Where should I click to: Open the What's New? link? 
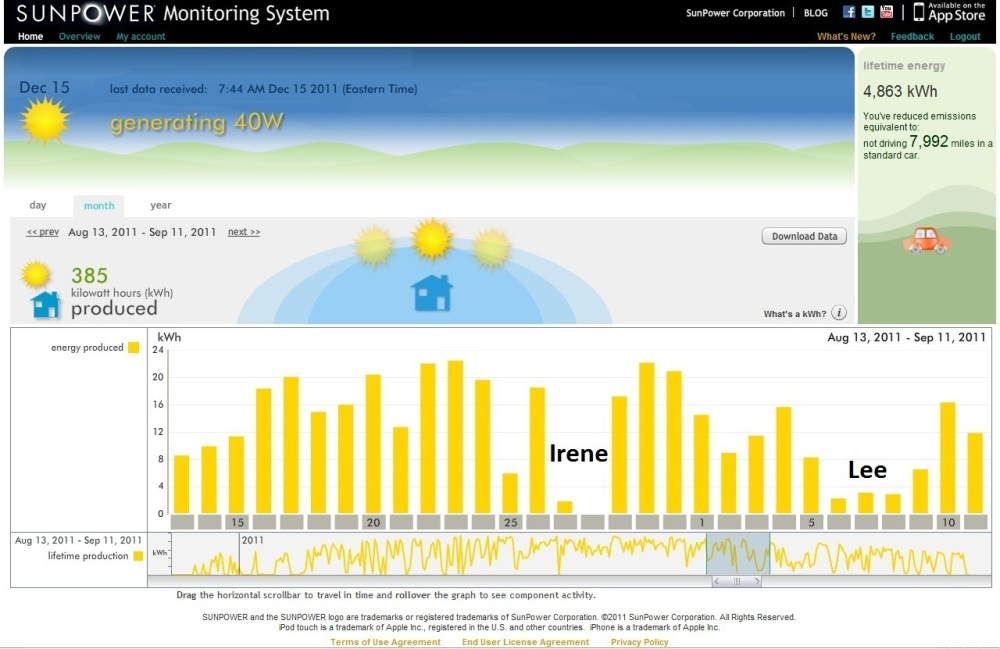846,36
